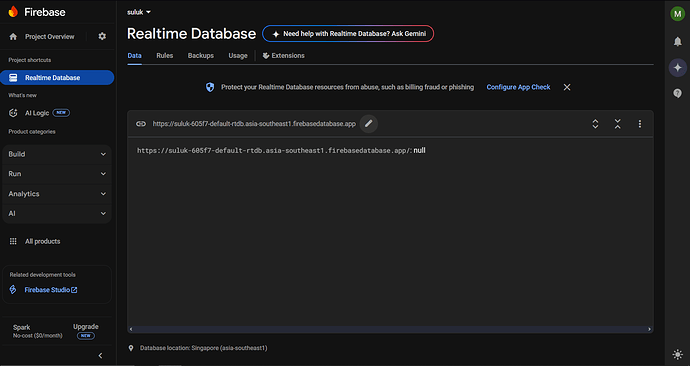Open the database three-dot options menu
690x366 pixels.
coord(639,124)
